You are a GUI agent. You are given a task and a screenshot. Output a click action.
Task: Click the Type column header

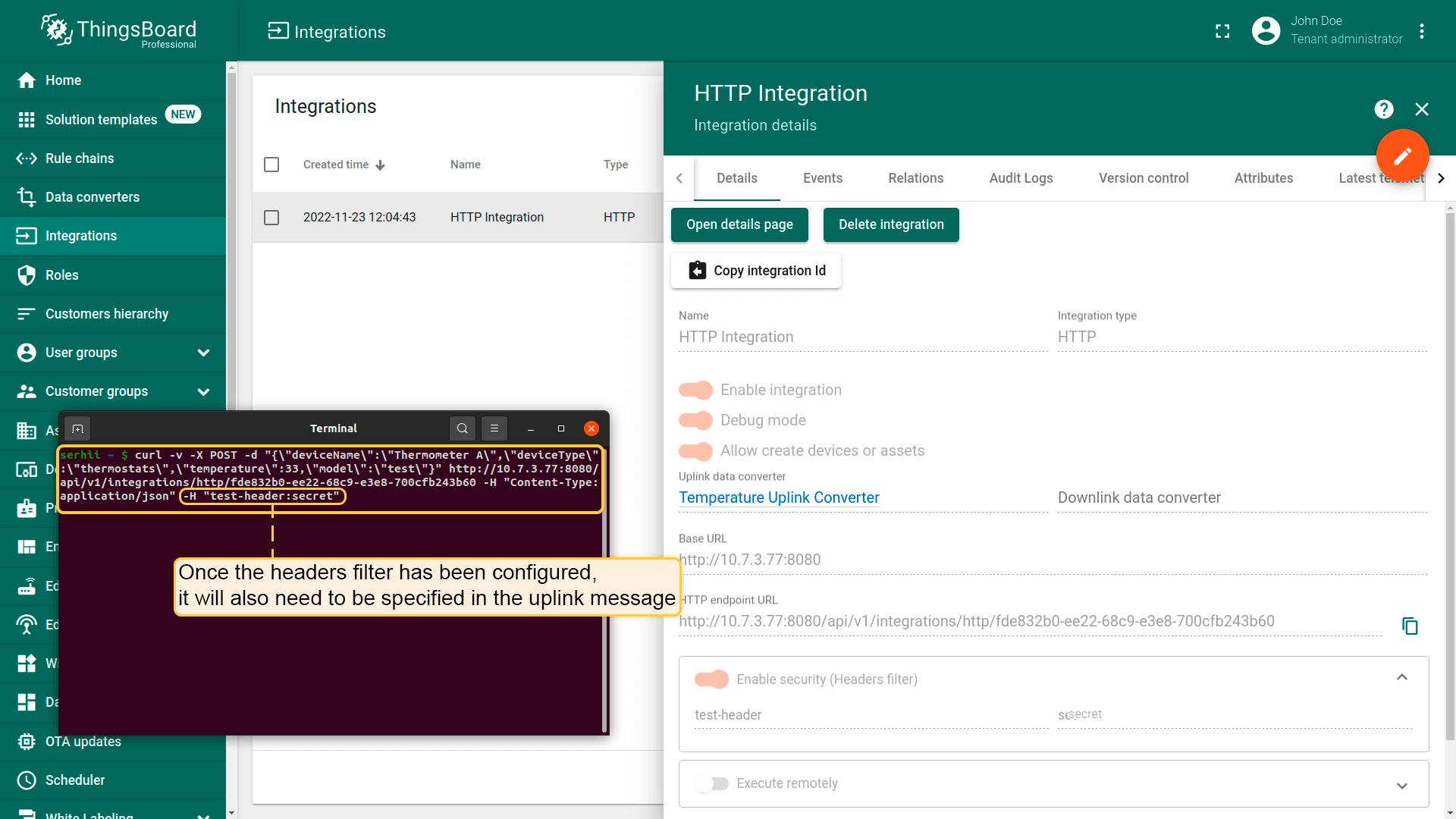click(x=616, y=165)
